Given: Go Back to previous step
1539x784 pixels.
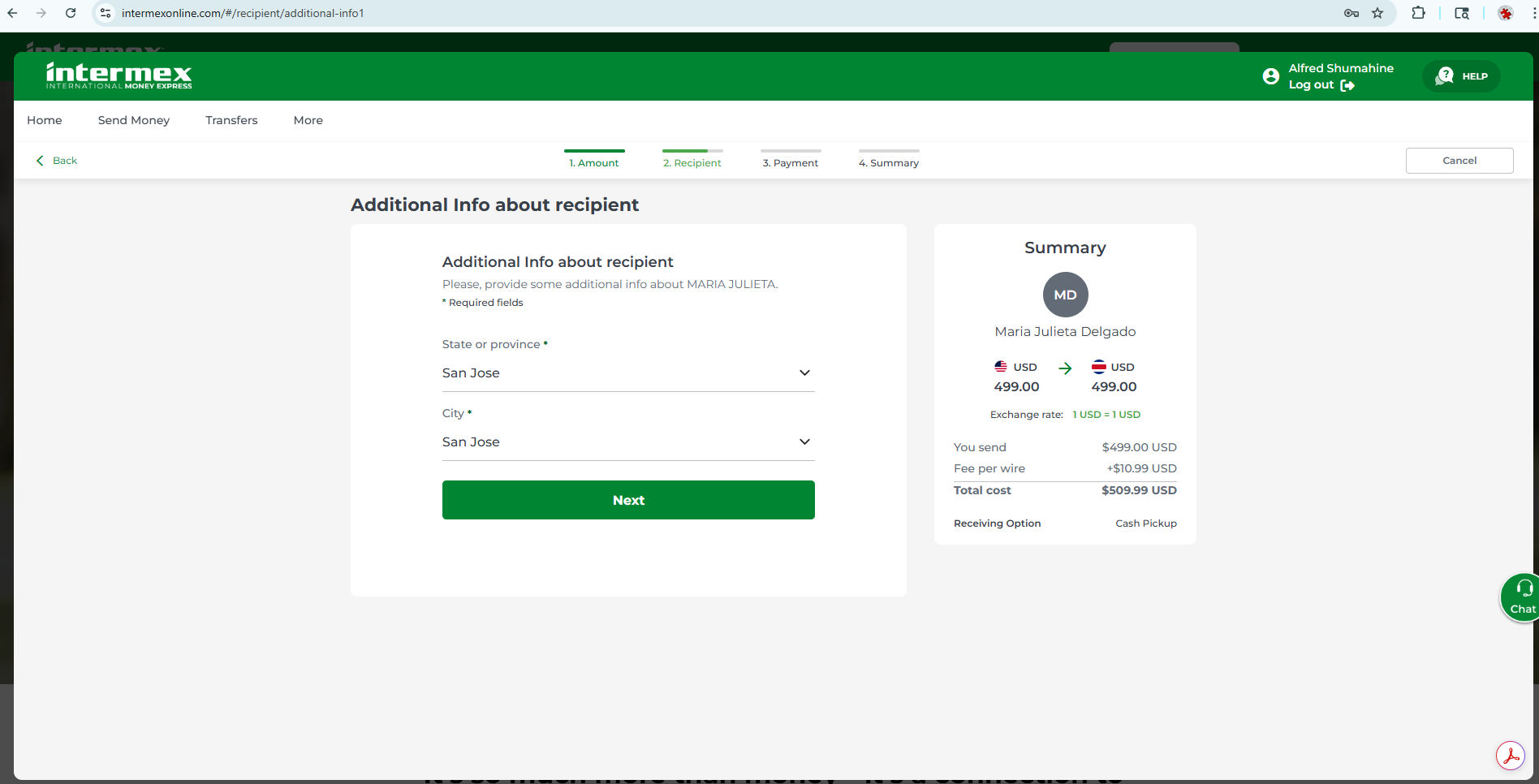Looking at the screenshot, I should pyautogui.click(x=57, y=161).
